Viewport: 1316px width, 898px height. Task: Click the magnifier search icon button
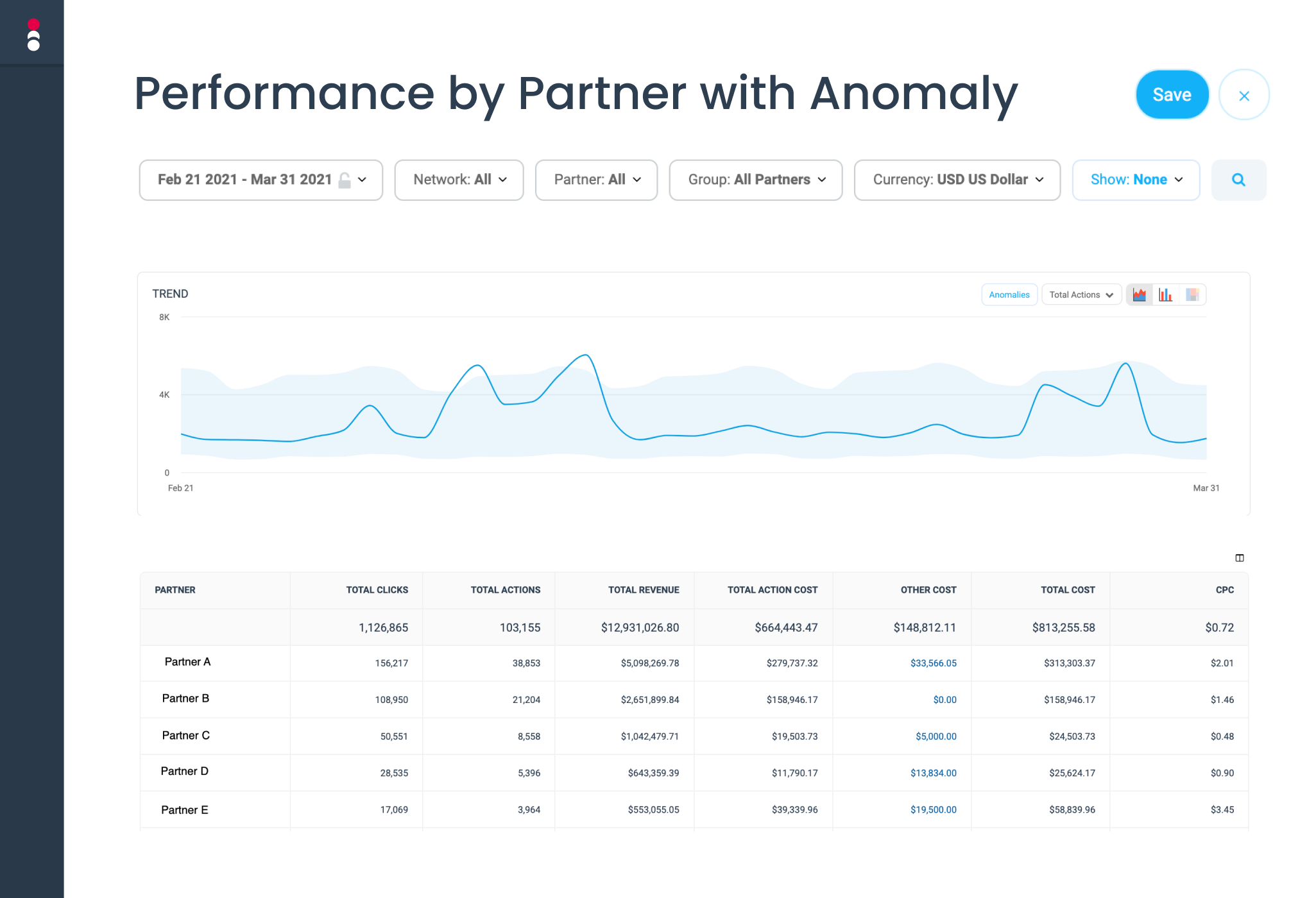pyautogui.click(x=1238, y=180)
